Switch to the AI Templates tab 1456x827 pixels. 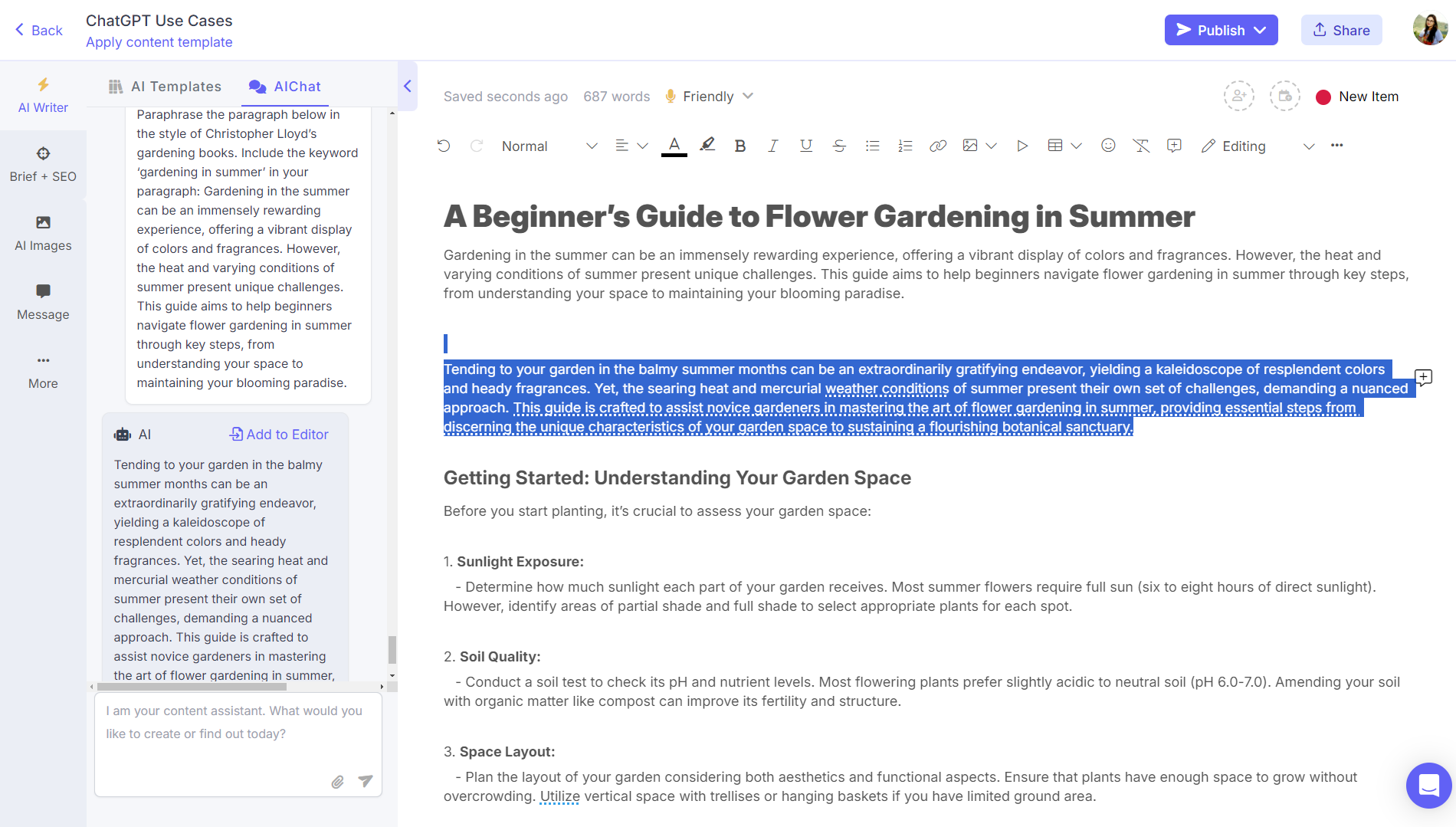point(165,87)
